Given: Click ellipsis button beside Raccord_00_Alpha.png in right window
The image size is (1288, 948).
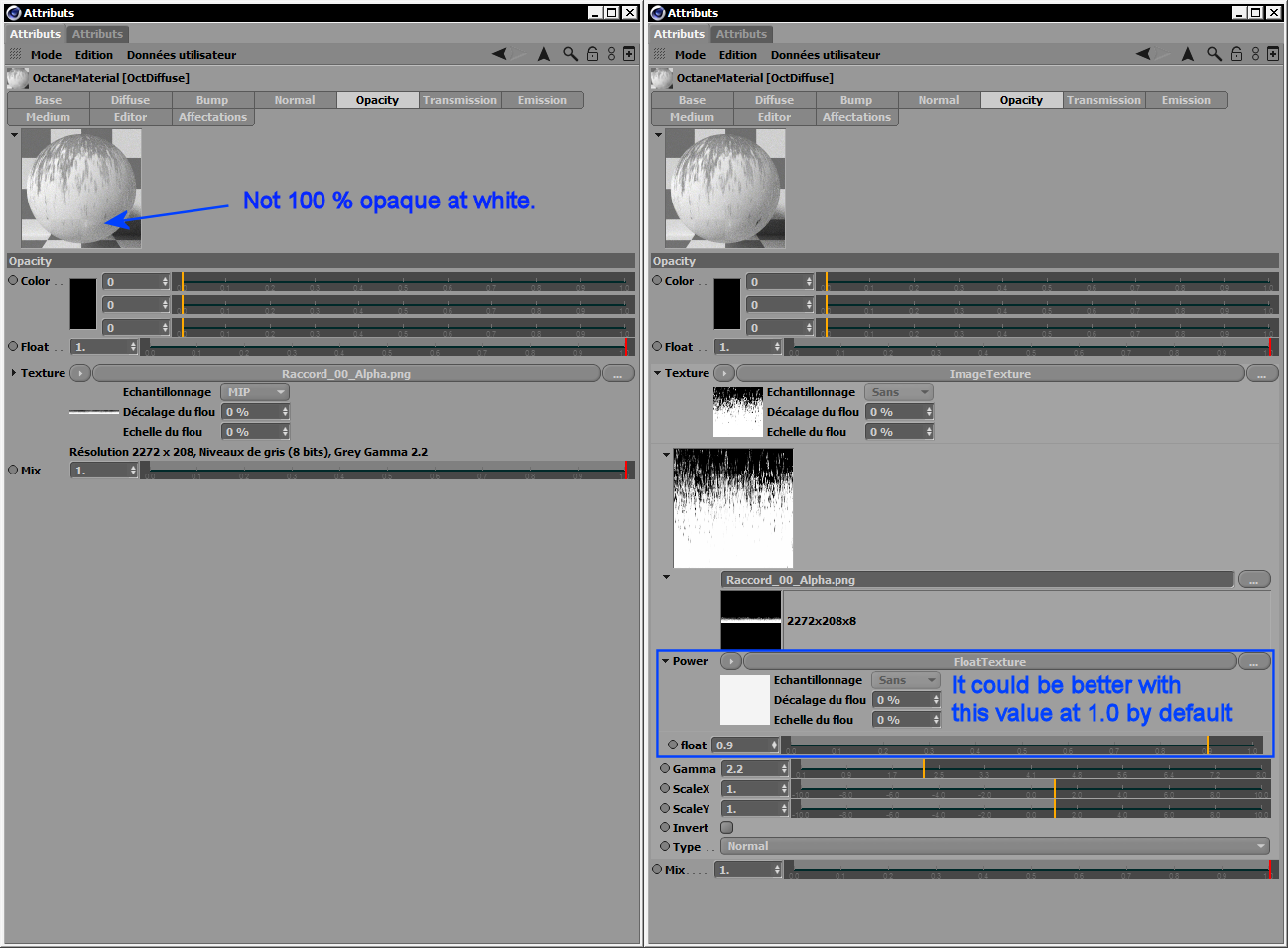Looking at the screenshot, I should point(1254,579).
